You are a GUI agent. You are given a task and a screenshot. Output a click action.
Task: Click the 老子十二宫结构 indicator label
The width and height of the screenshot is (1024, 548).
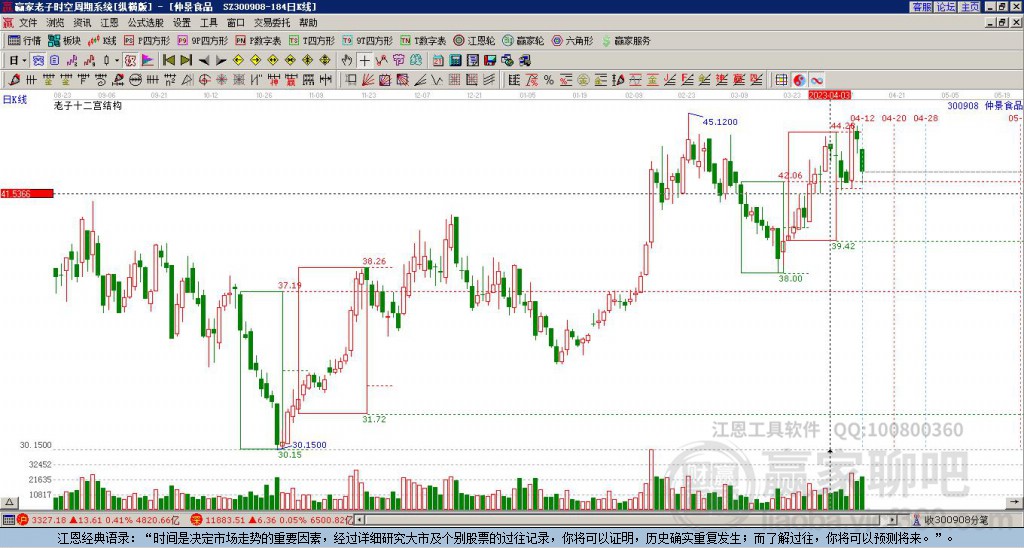(x=88, y=105)
